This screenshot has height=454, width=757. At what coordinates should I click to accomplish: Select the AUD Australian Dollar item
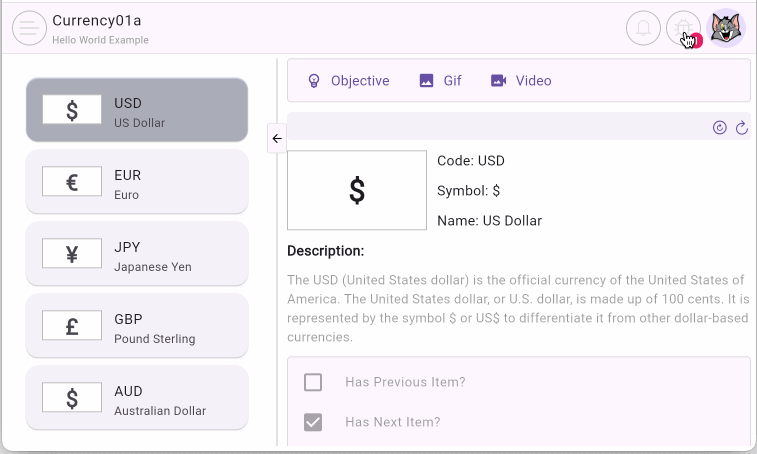137,398
